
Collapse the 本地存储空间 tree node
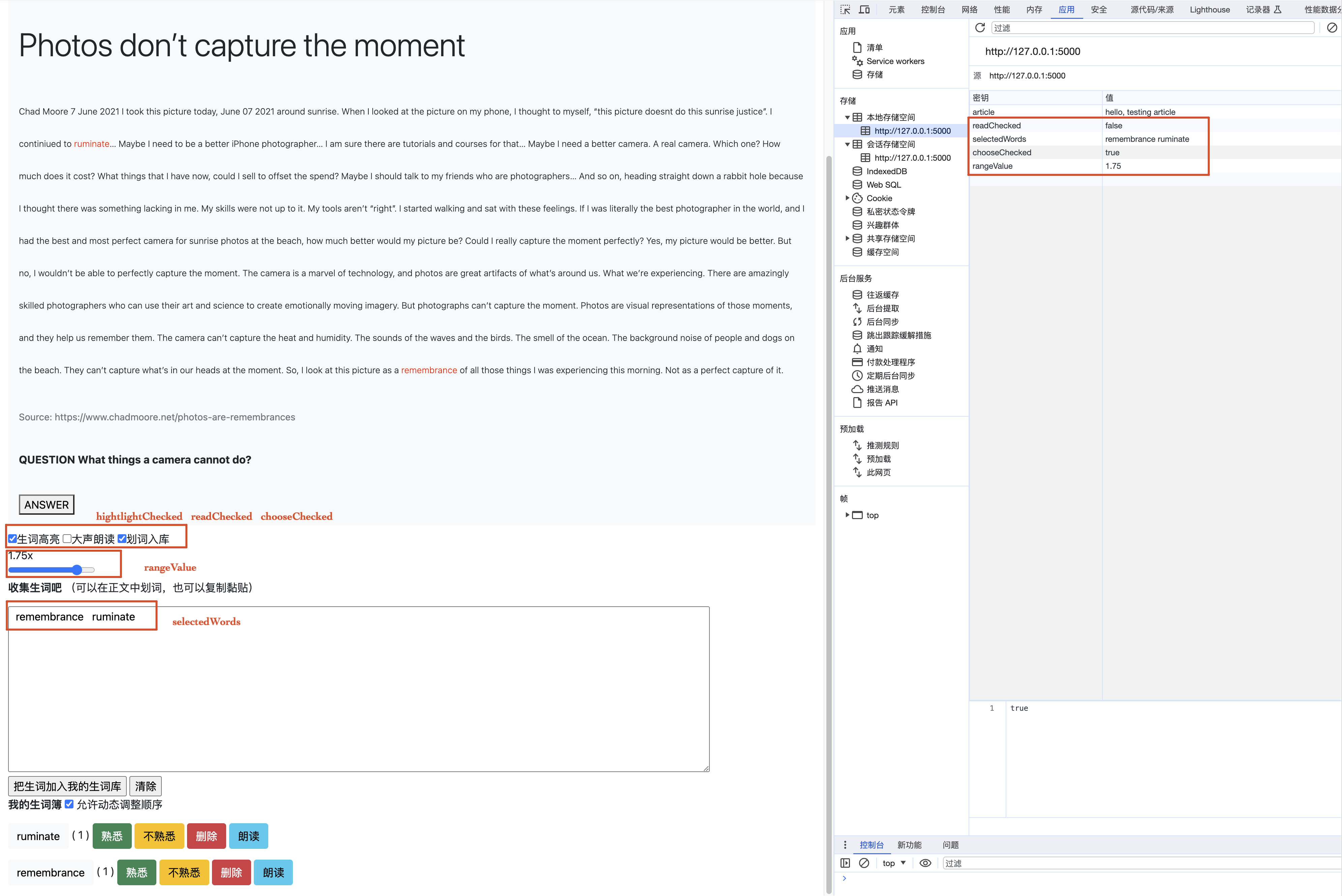(x=847, y=117)
